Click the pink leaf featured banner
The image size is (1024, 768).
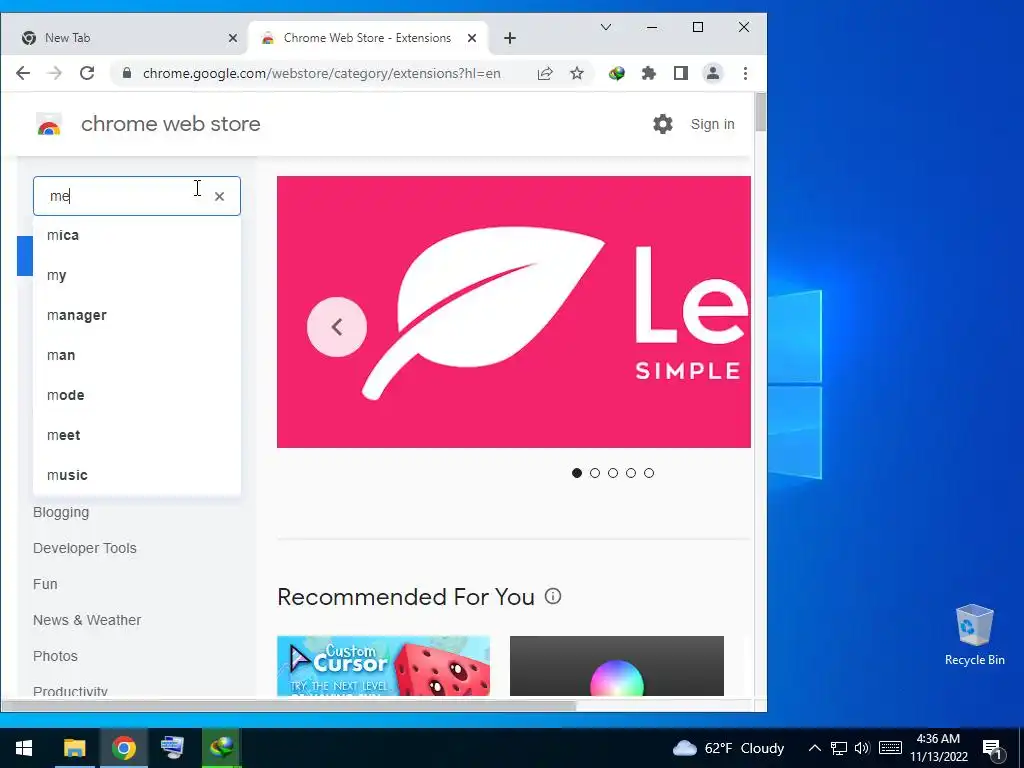point(514,312)
